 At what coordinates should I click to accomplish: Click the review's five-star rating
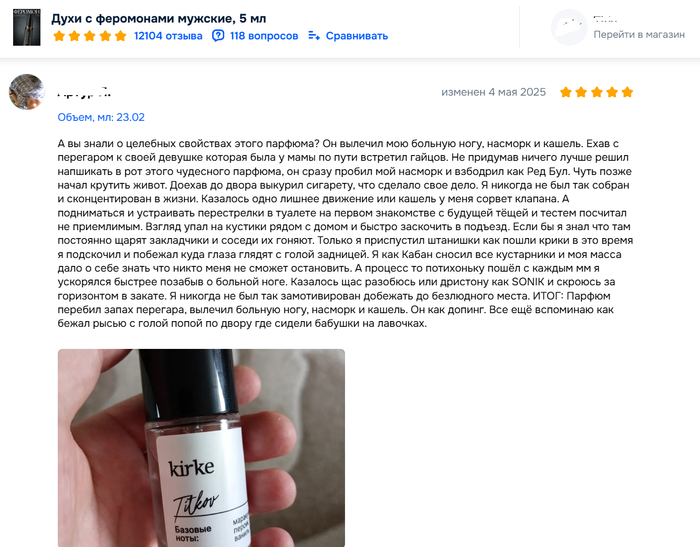click(596, 92)
